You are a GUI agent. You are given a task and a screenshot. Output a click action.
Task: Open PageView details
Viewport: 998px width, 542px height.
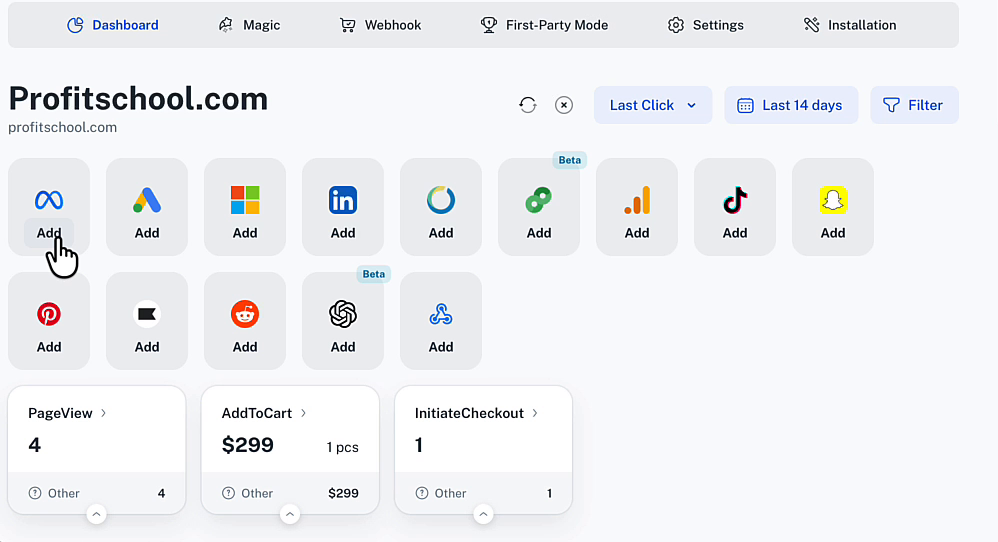[x=67, y=413]
